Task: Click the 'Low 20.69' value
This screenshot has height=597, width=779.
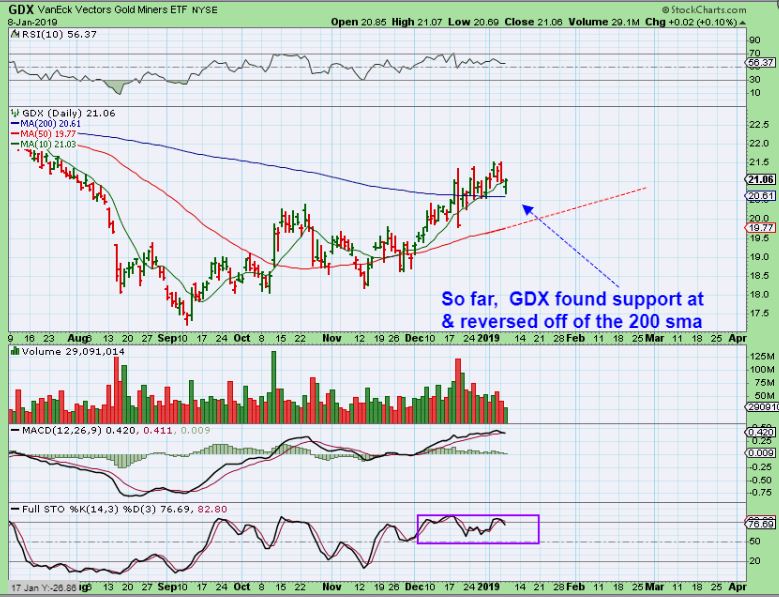Action: click(473, 22)
